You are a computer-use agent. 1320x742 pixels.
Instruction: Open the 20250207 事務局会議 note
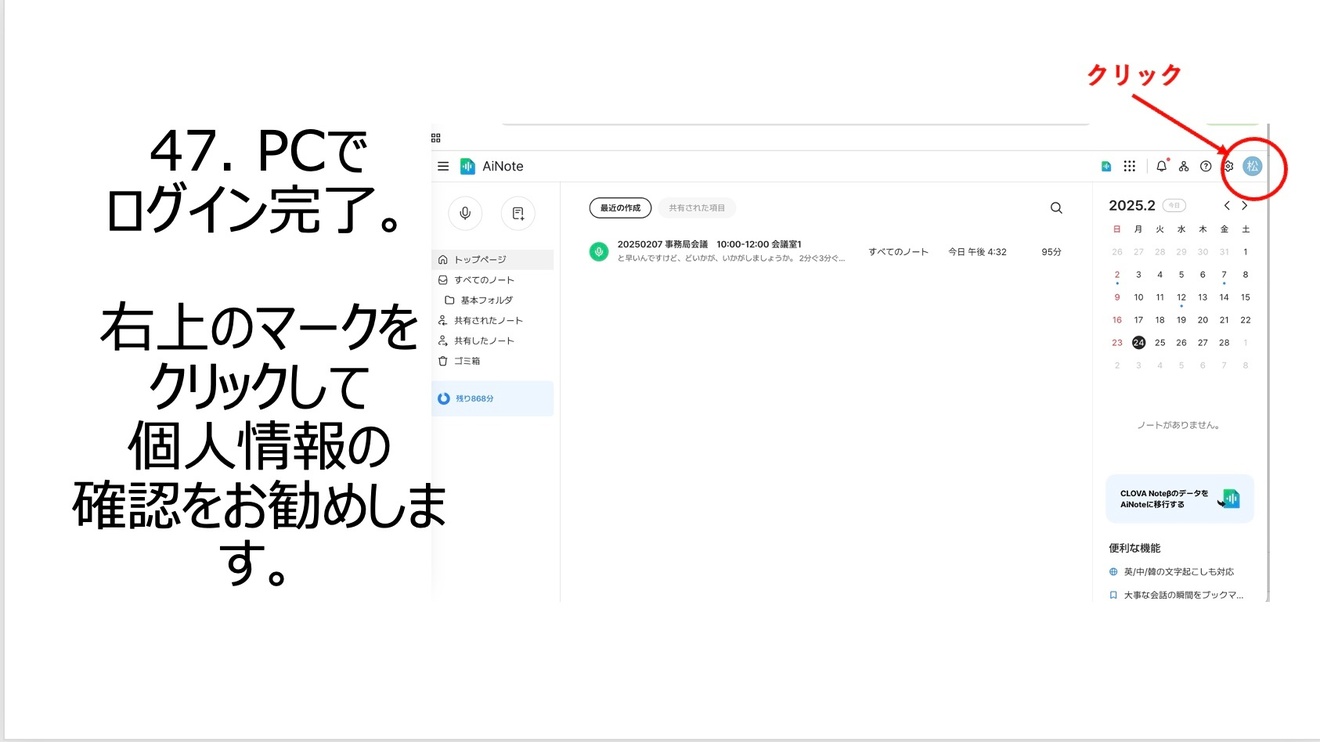click(709, 244)
